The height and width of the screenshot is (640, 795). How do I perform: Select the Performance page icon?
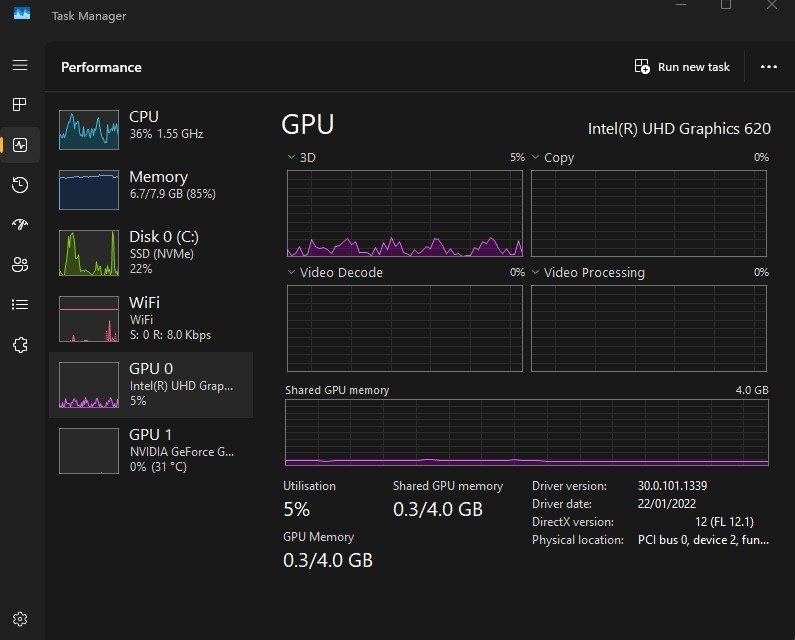tap(20, 145)
